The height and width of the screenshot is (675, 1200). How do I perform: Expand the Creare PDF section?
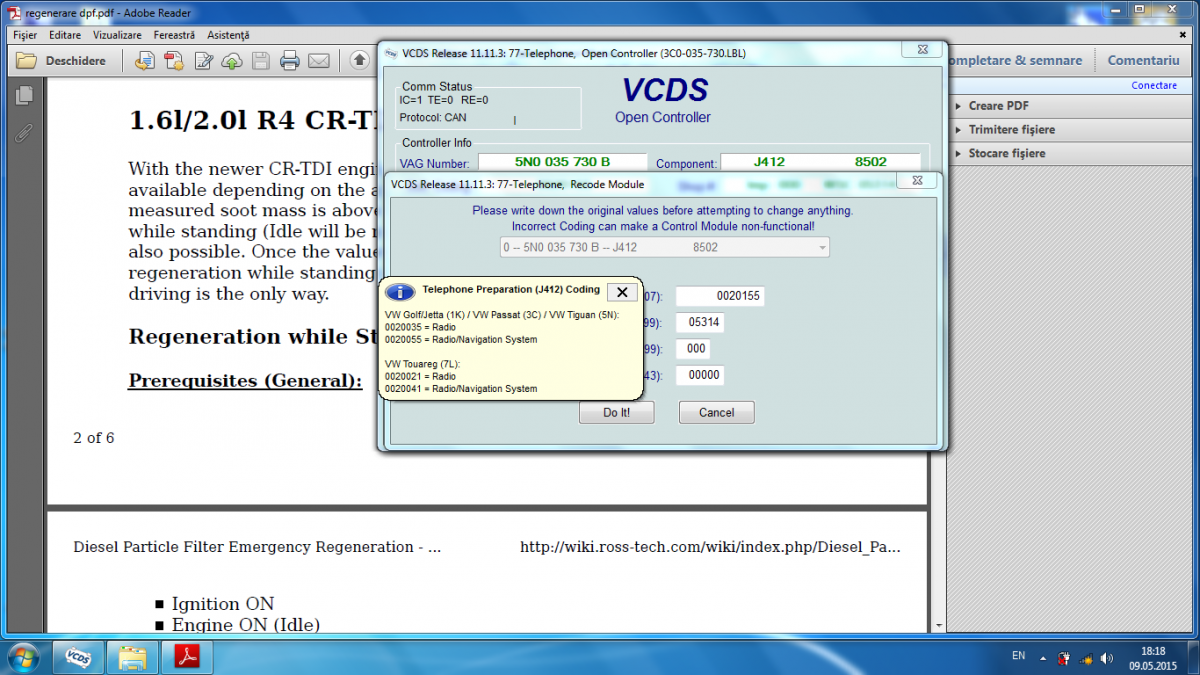pos(1068,106)
